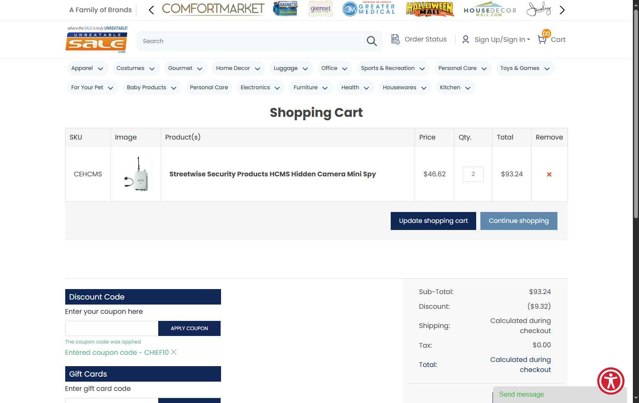Open the Electronics menu
Viewport: 639px width, 403px height.
coord(260,88)
